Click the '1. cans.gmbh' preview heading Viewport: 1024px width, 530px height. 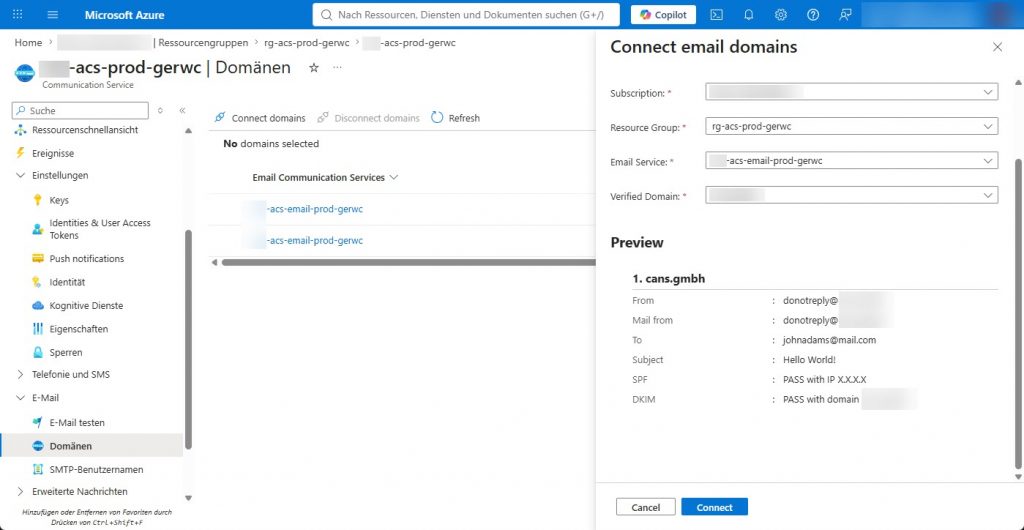[669, 279]
